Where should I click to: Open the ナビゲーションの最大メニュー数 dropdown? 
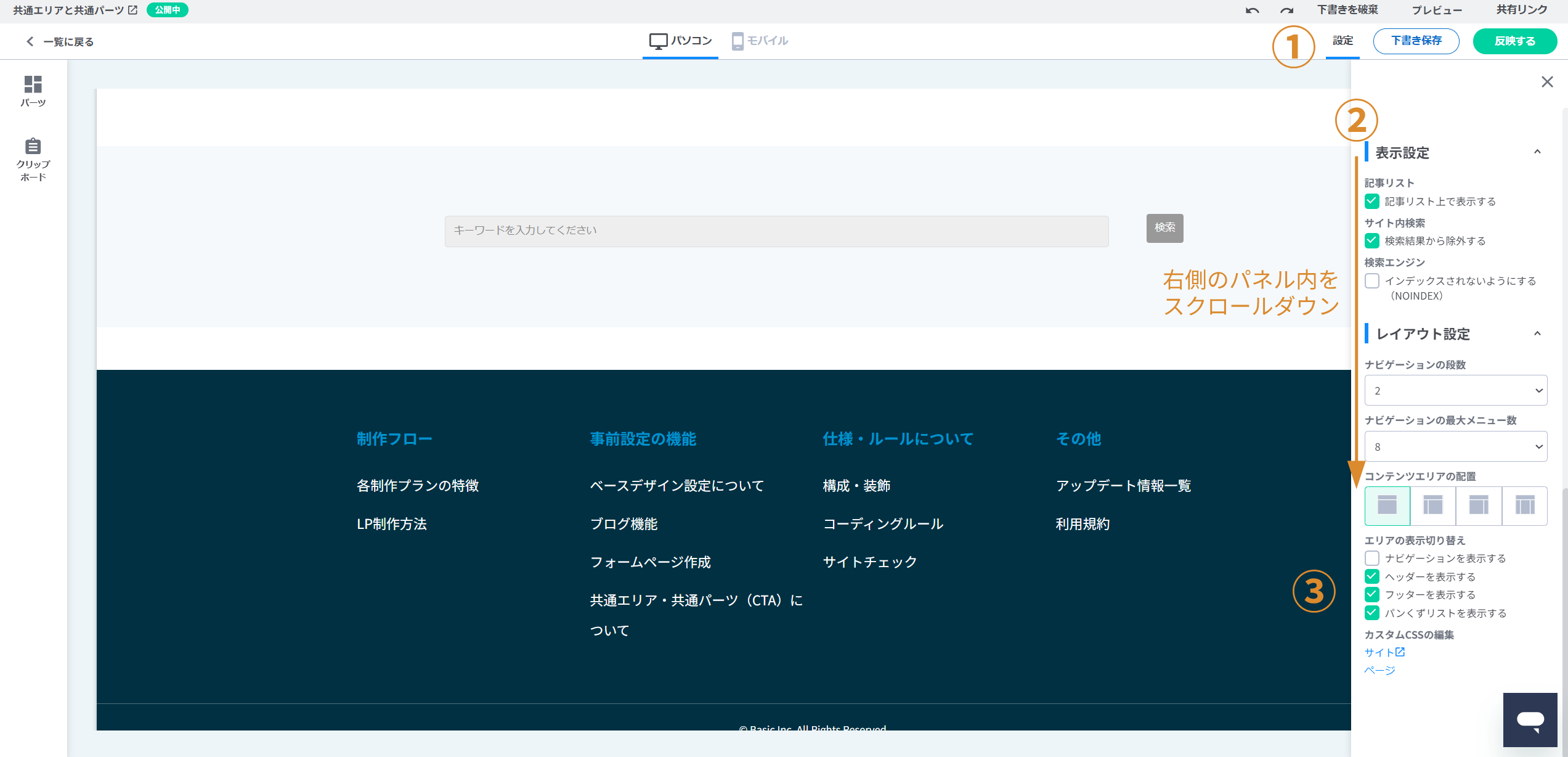(1456, 446)
